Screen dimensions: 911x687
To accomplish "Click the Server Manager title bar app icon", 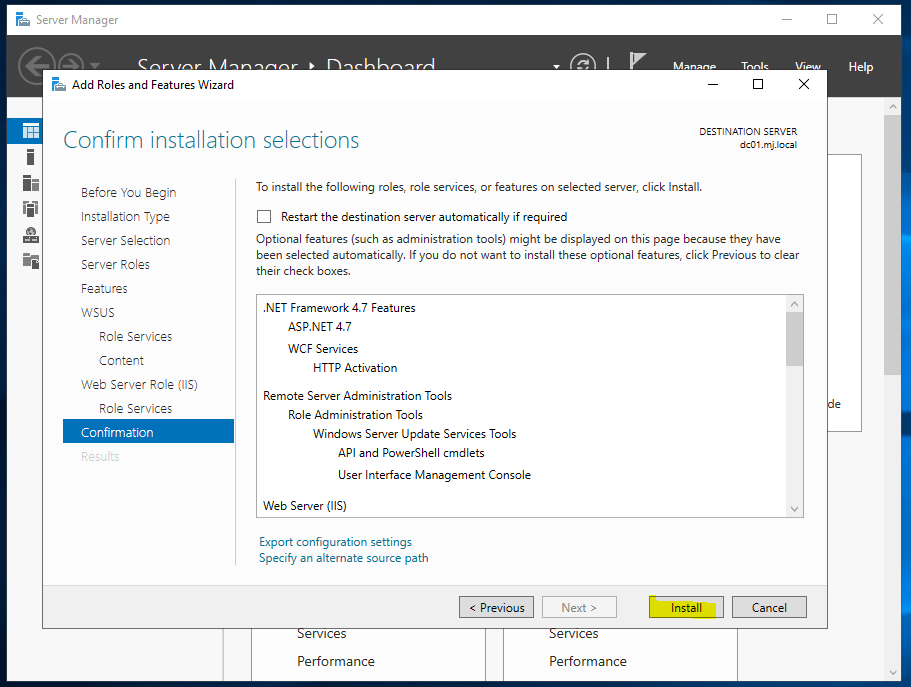I will pyautogui.click(x=23, y=20).
